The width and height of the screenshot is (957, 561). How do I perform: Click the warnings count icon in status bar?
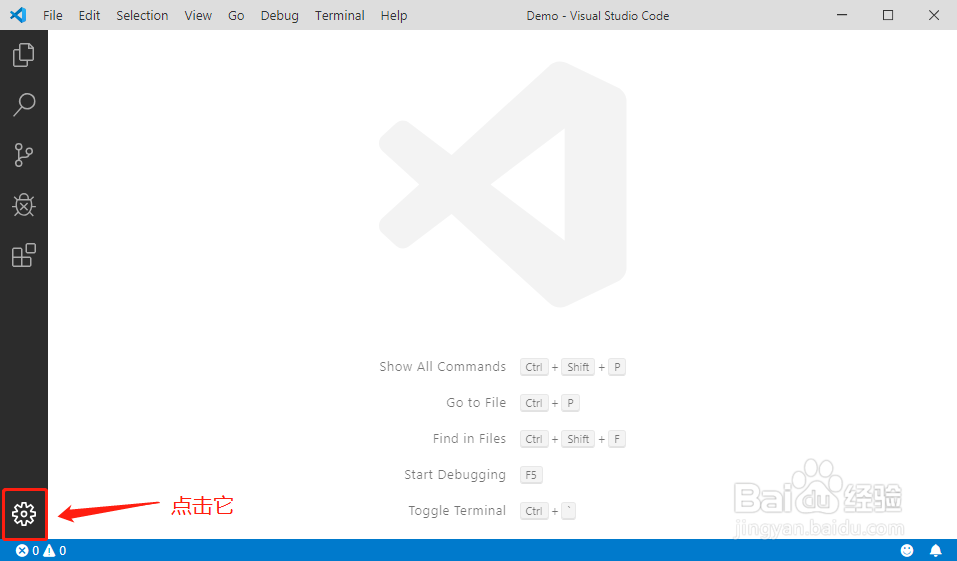[49, 551]
